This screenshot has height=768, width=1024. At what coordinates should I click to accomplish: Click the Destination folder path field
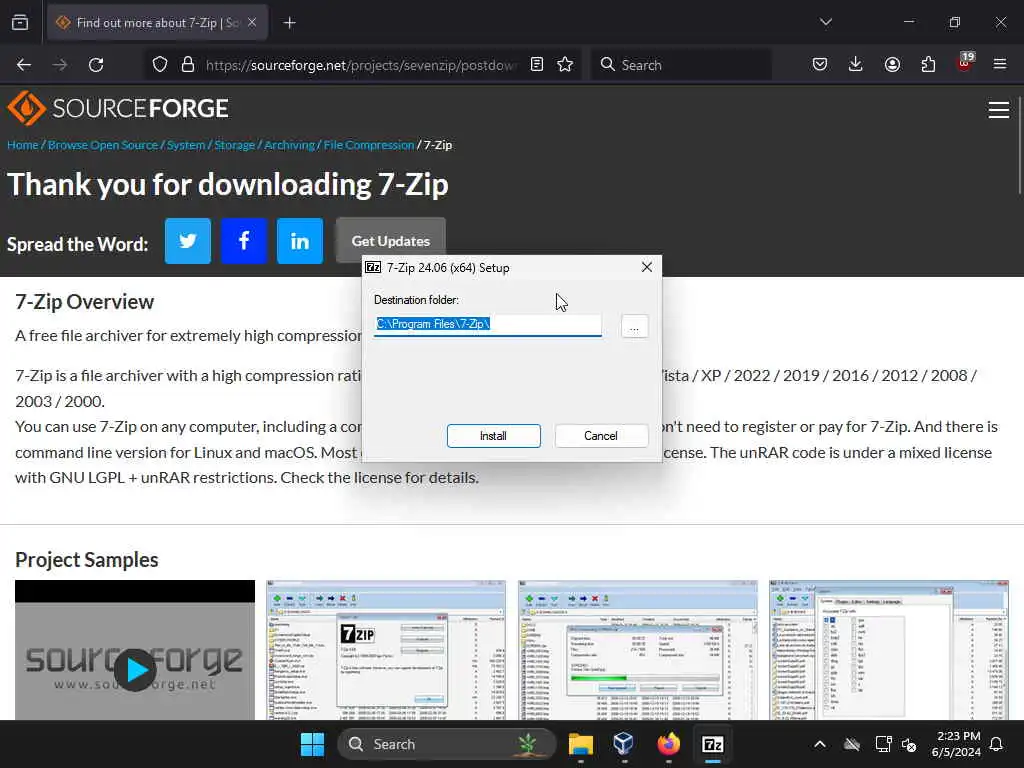487,325
